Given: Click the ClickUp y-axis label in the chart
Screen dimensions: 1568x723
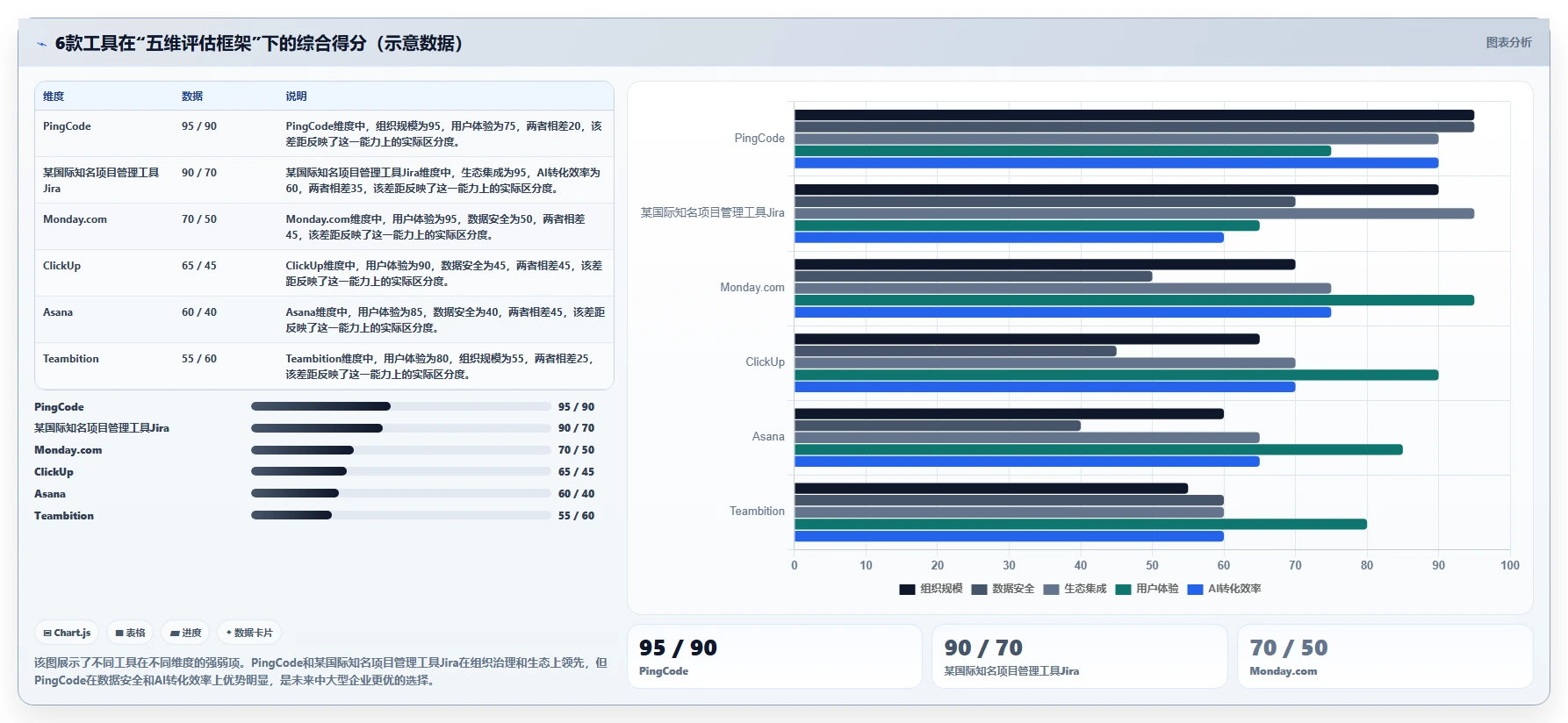Looking at the screenshot, I should 765,361.
